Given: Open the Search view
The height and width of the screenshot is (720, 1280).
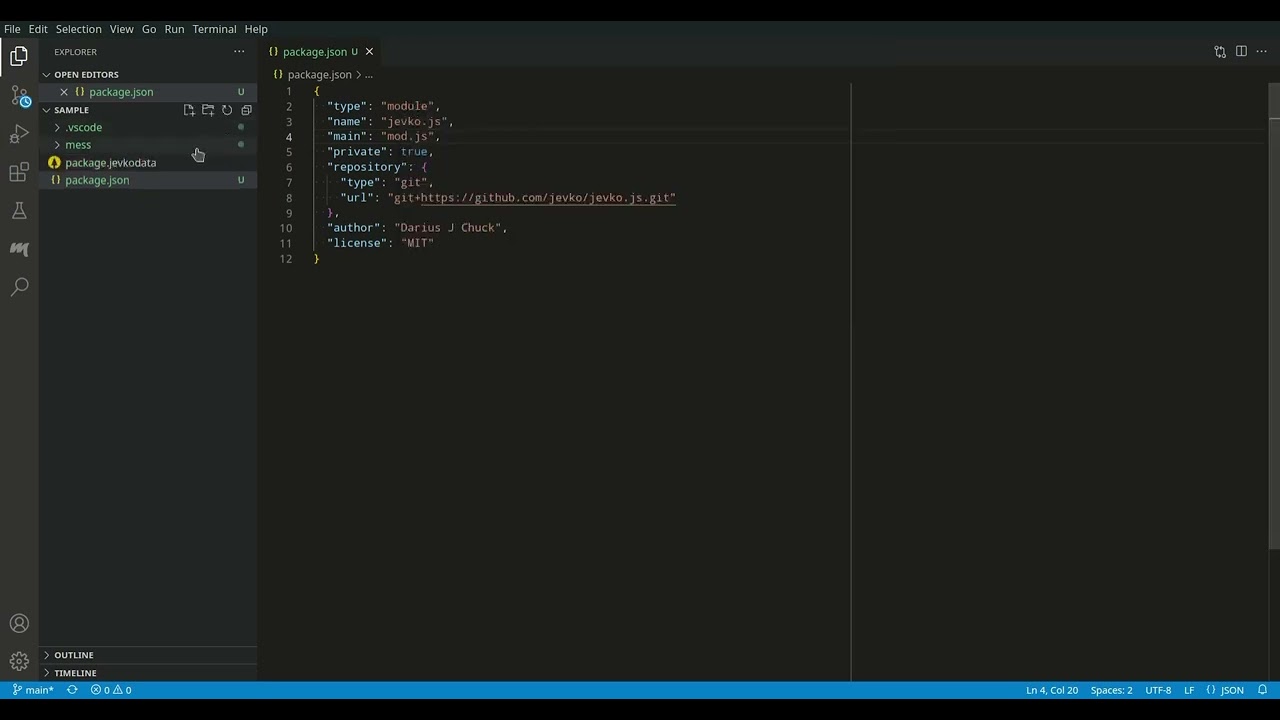Looking at the screenshot, I should click(19, 287).
